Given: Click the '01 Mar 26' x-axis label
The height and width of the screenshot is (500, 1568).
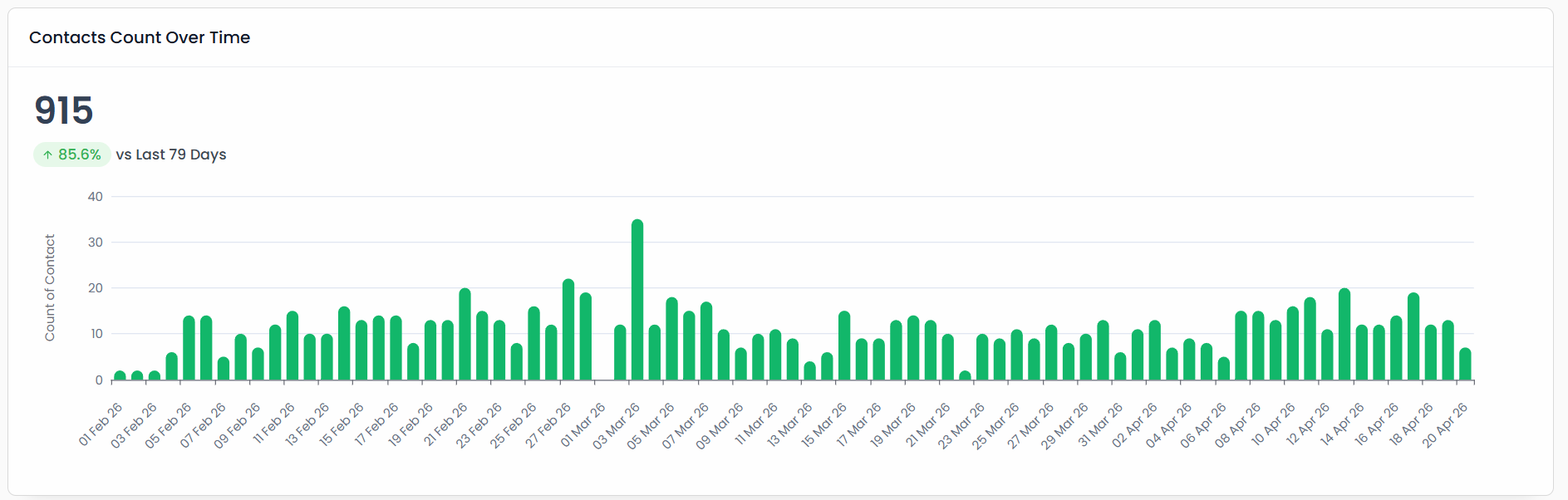Looking at the screenshot, I should click(584, 424).
